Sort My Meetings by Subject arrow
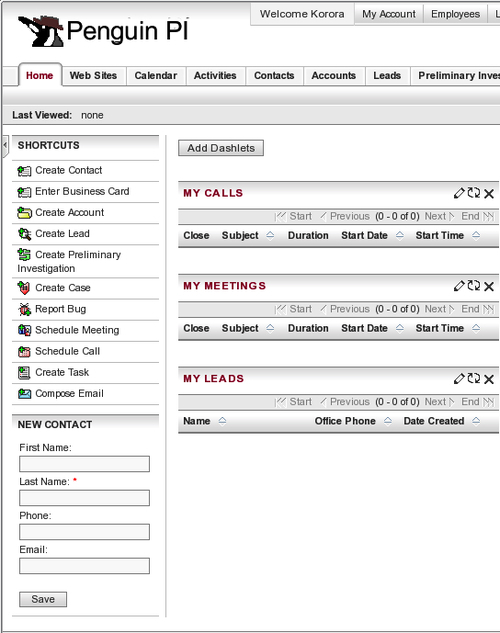 [270, 329]
